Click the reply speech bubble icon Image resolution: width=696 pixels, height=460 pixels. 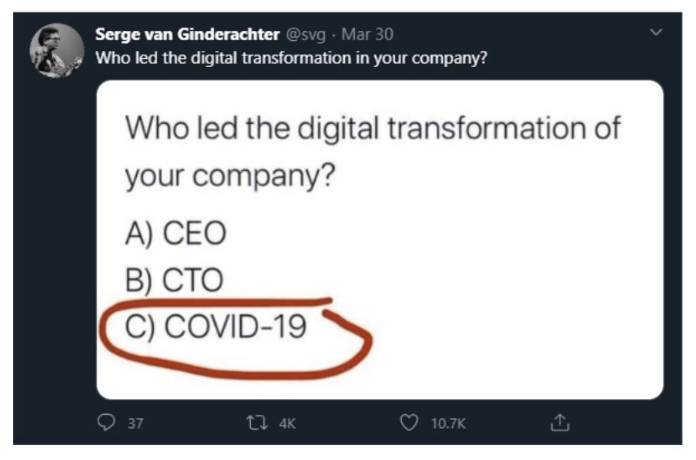[106, 422]
